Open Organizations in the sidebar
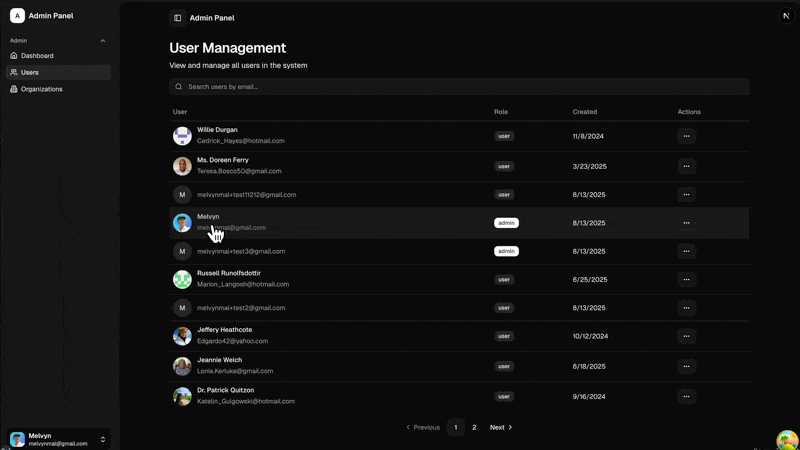The image size is (800, 450). (41, 89)
